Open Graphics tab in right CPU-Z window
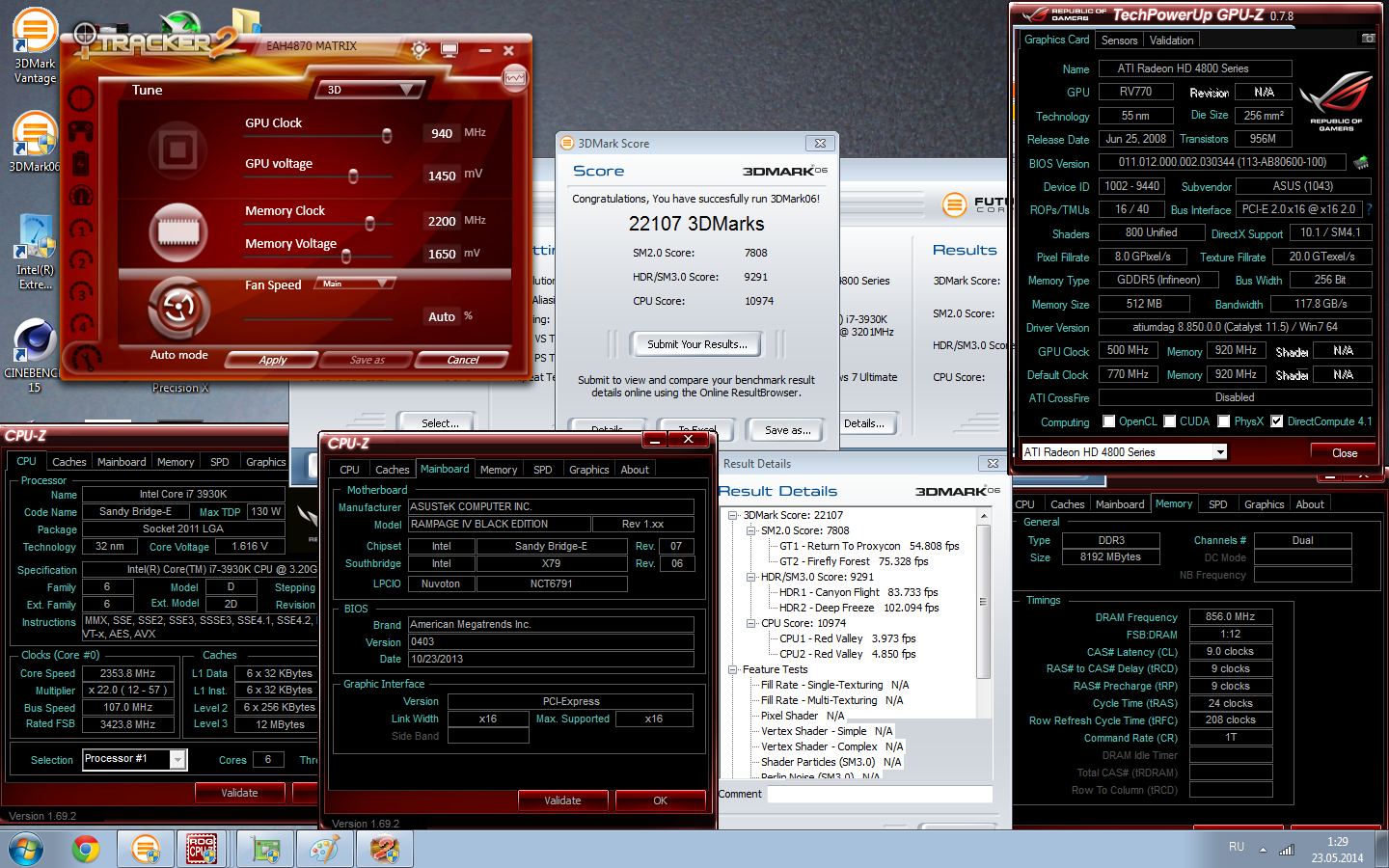The image size is (1389, 868). coord(1264,504)
